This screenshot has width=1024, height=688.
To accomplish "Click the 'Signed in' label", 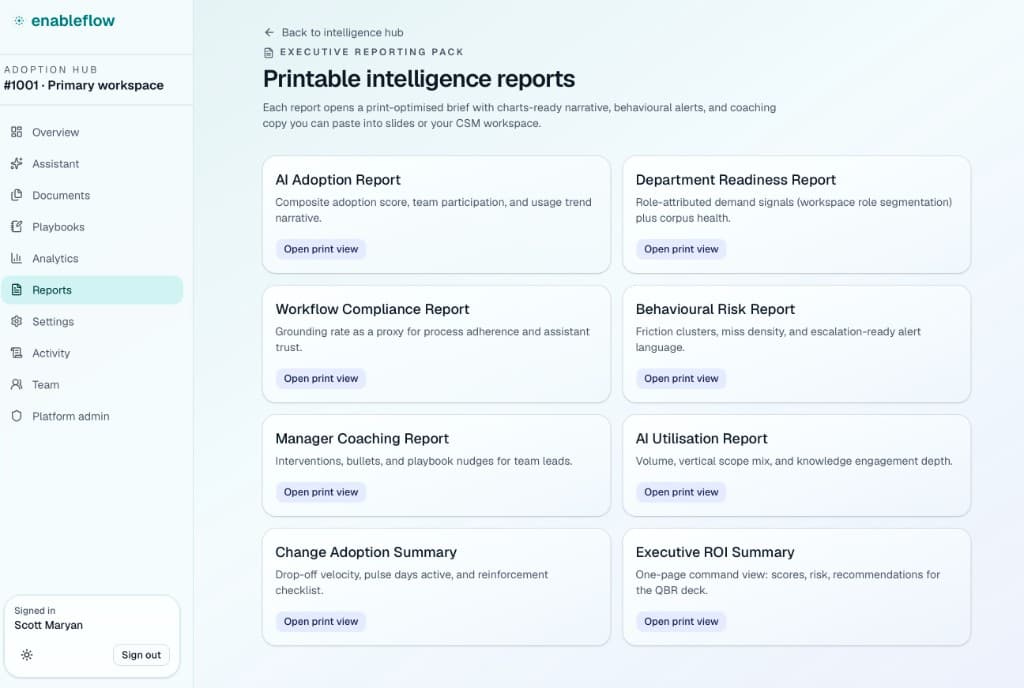I will [35, 610].
